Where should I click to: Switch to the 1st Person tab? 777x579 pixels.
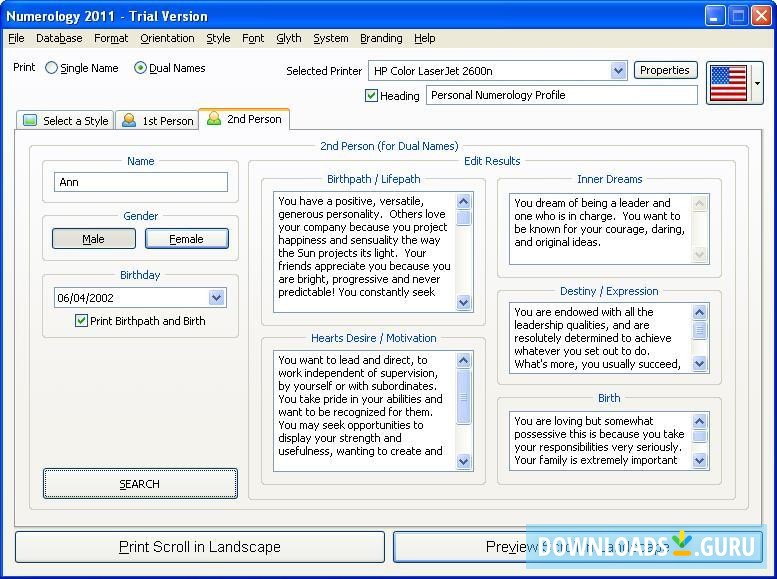tap(157, 121)
